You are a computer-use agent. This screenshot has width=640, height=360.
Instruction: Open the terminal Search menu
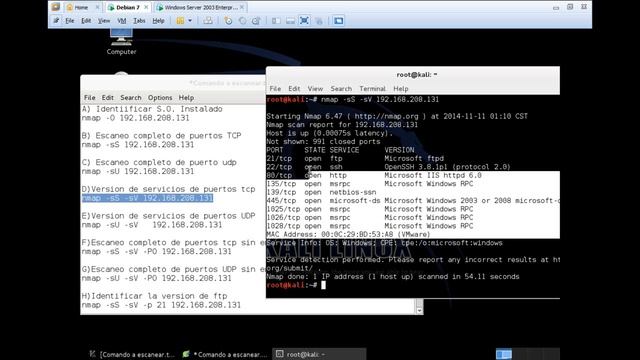pos(341,89)
